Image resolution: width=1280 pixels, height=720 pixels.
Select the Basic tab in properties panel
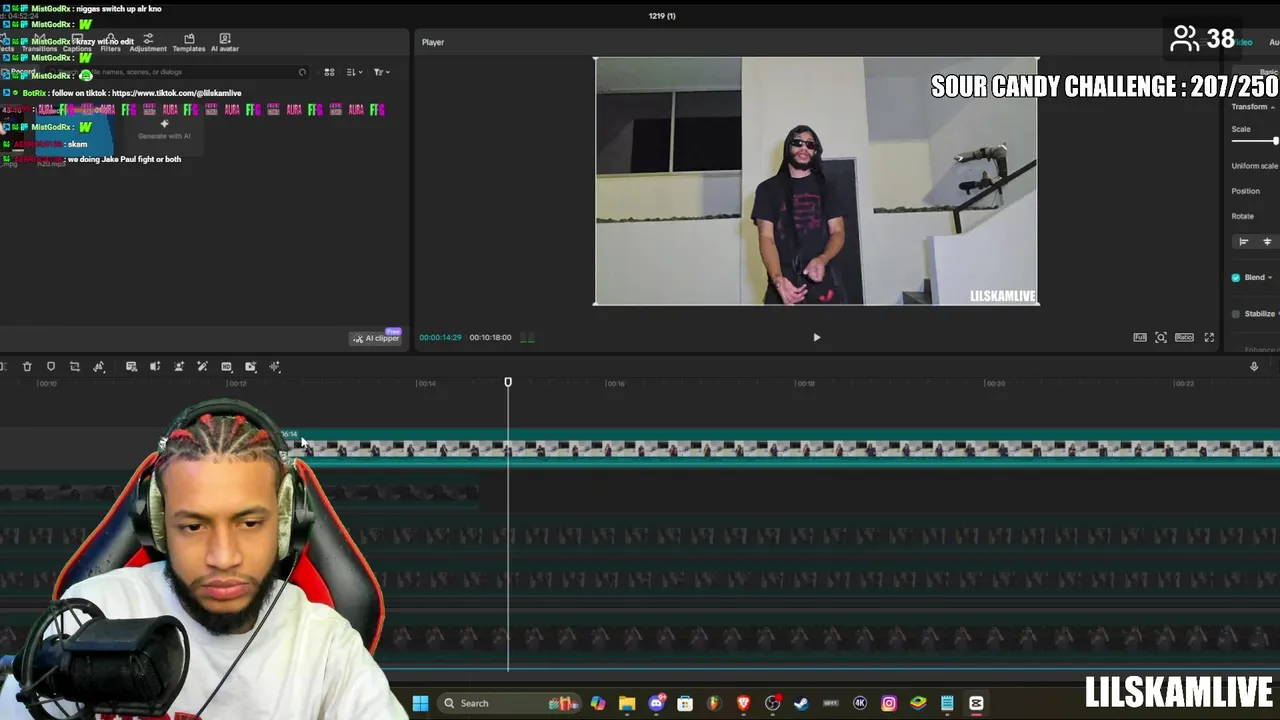coord(1269,72)
